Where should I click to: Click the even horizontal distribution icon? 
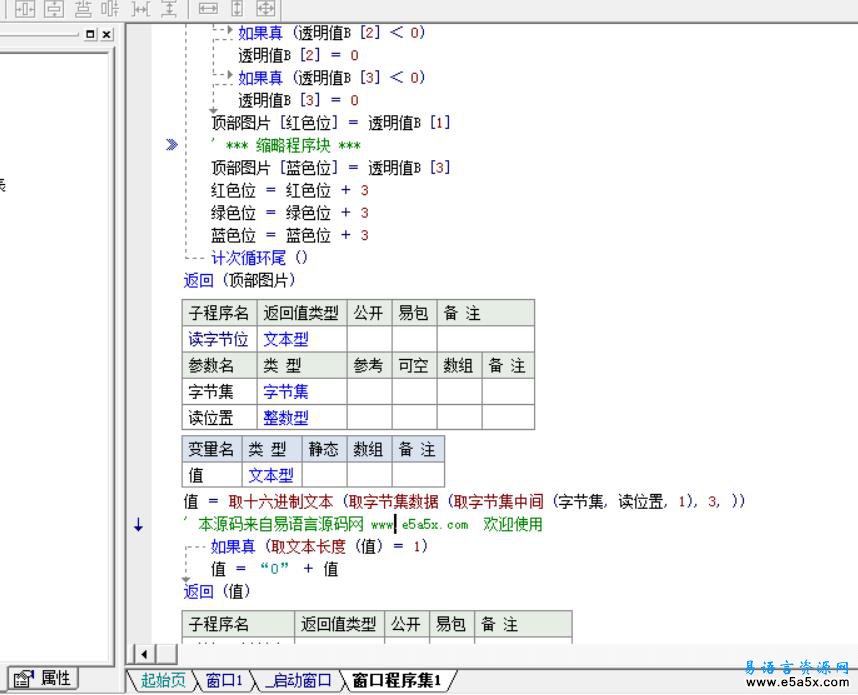pos(111,8)
